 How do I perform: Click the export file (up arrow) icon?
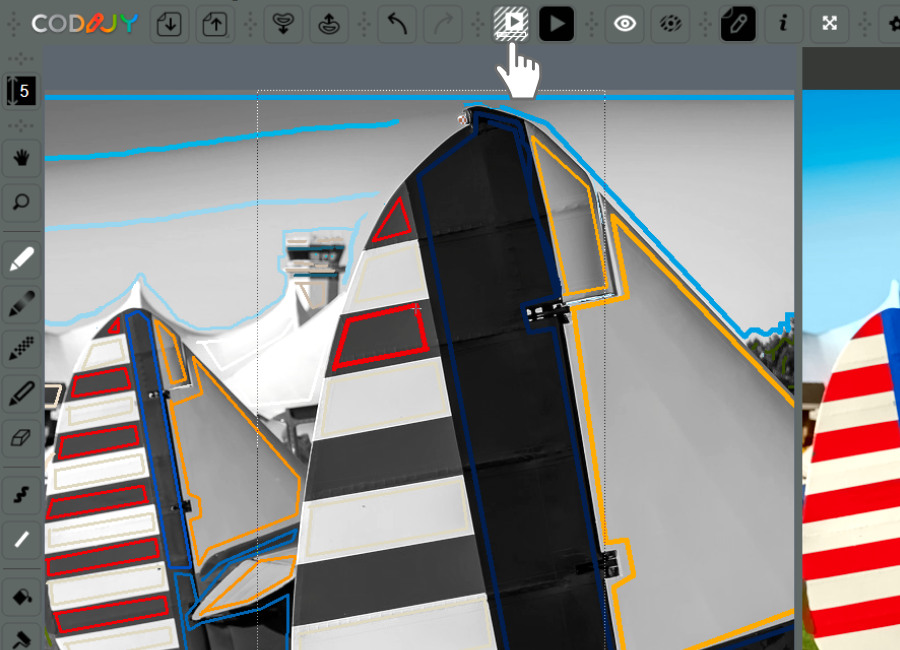pos(214,24)
